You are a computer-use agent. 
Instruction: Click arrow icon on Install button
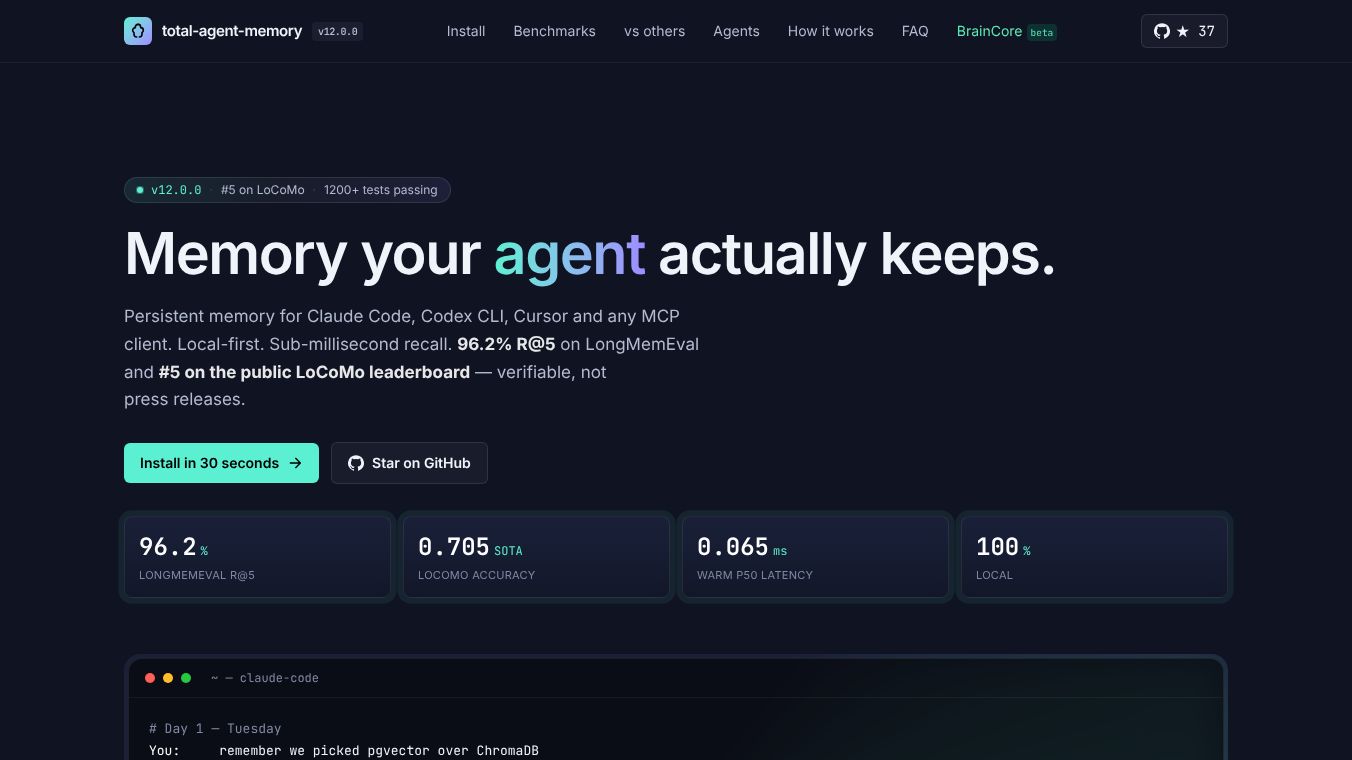(x=295, y=463)
